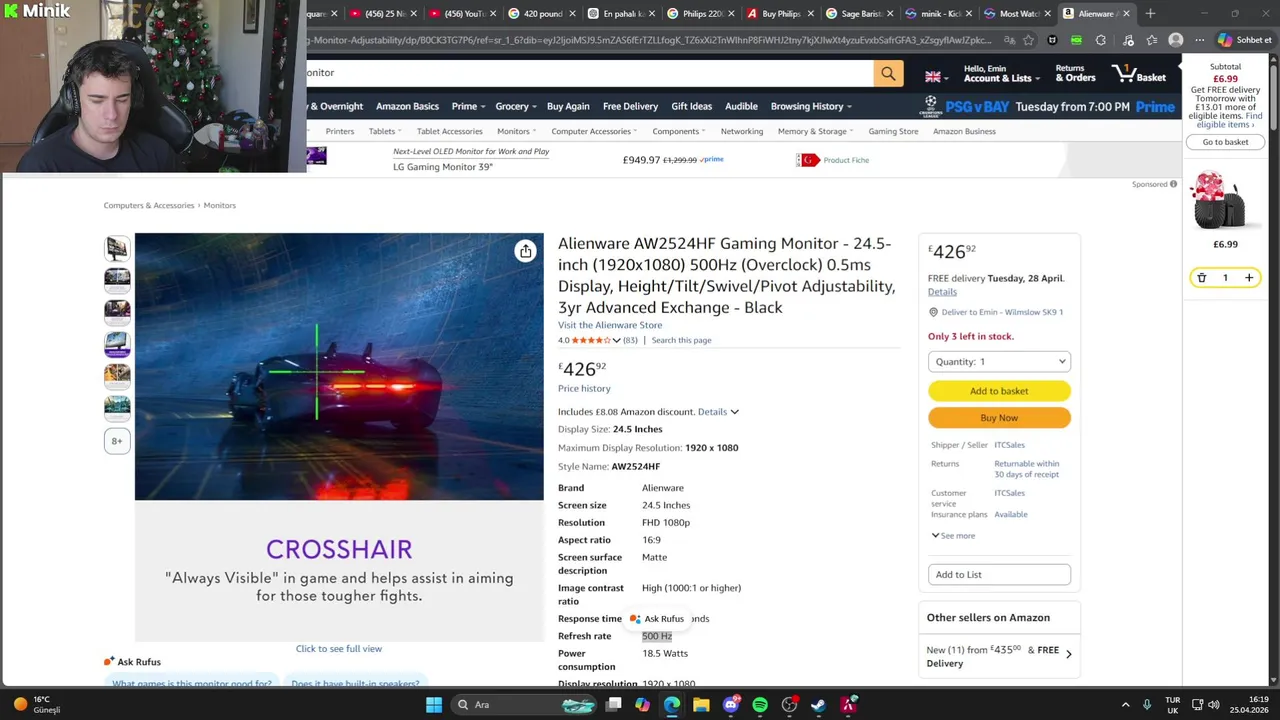The height and width of the screenshot is (720, 1280).
Task: Switch to the Most Watched browser tab
Action: [1018, 14]
